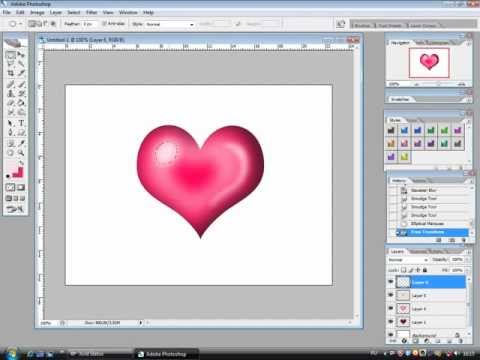
Task: Open the Opacity slider arrow
Action: point(466,259)
